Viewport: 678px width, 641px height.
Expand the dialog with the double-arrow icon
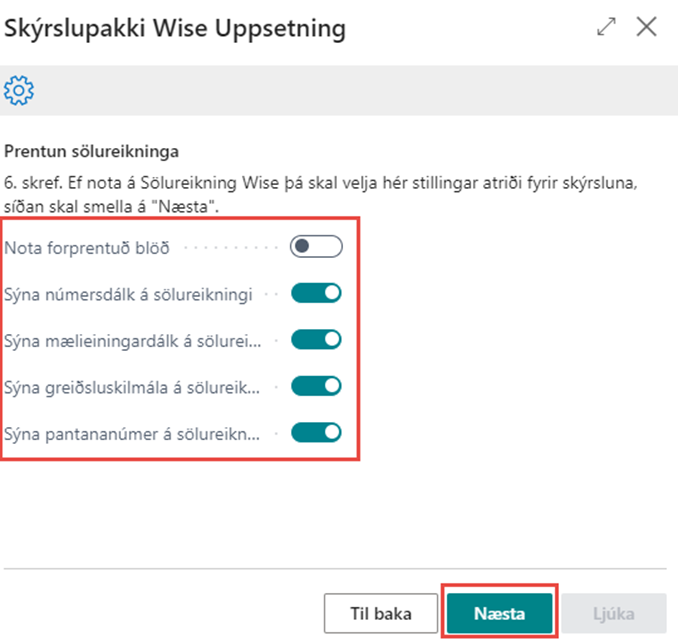click(606, 28)
